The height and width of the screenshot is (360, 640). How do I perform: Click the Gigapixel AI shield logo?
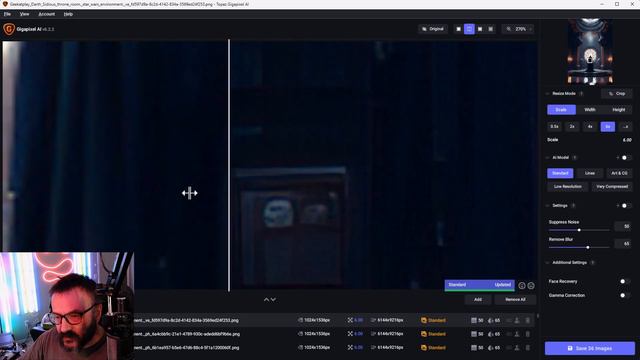(9, 29)
